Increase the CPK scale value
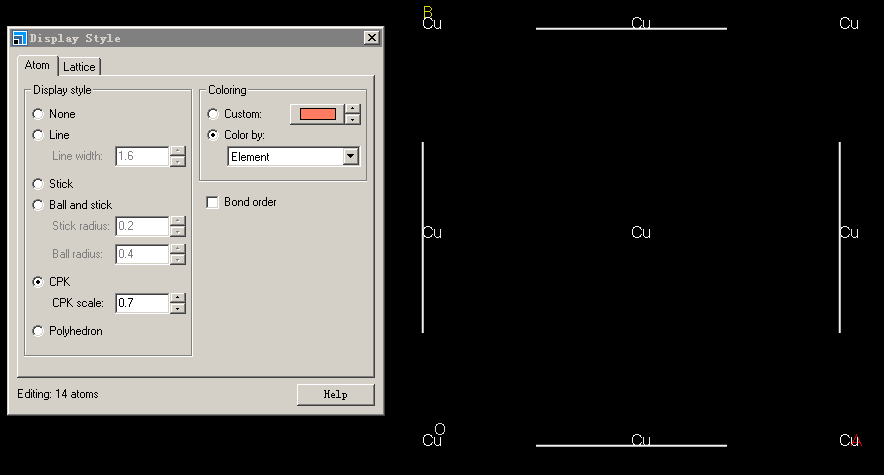 [x=178, y=298]
